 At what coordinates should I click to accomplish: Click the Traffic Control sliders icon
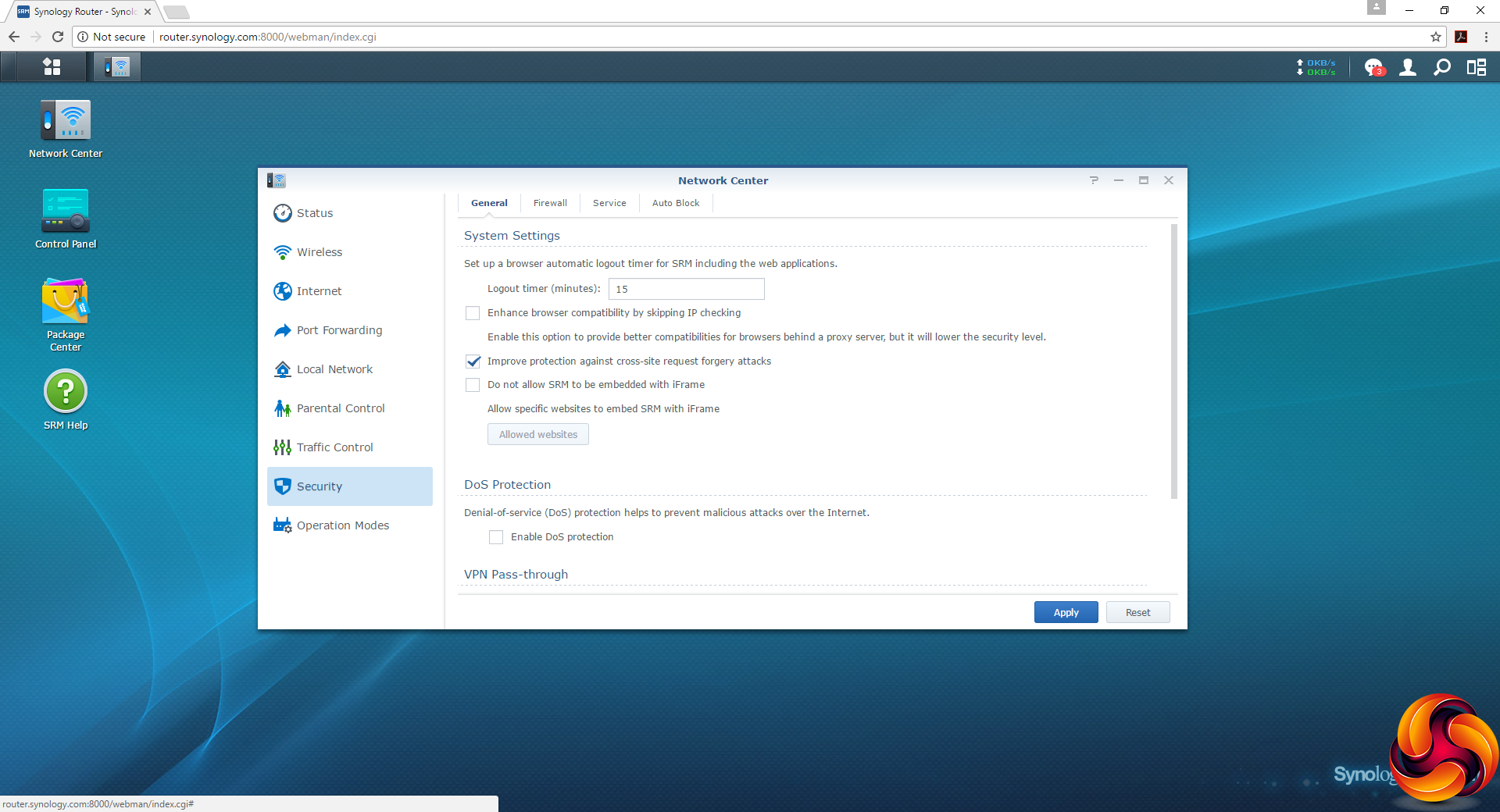(283, 447)
